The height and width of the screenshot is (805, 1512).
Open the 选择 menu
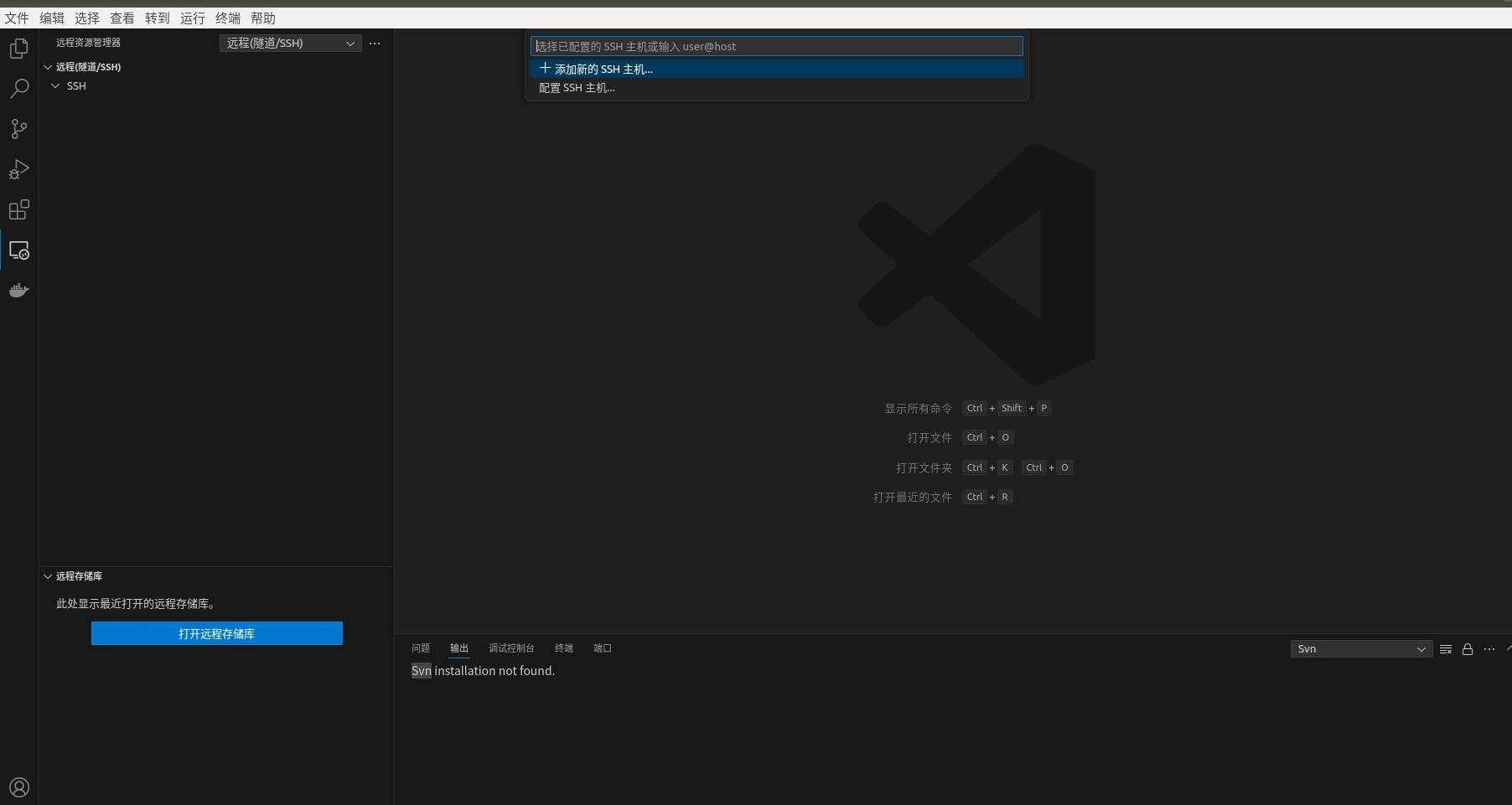(87, 18)
